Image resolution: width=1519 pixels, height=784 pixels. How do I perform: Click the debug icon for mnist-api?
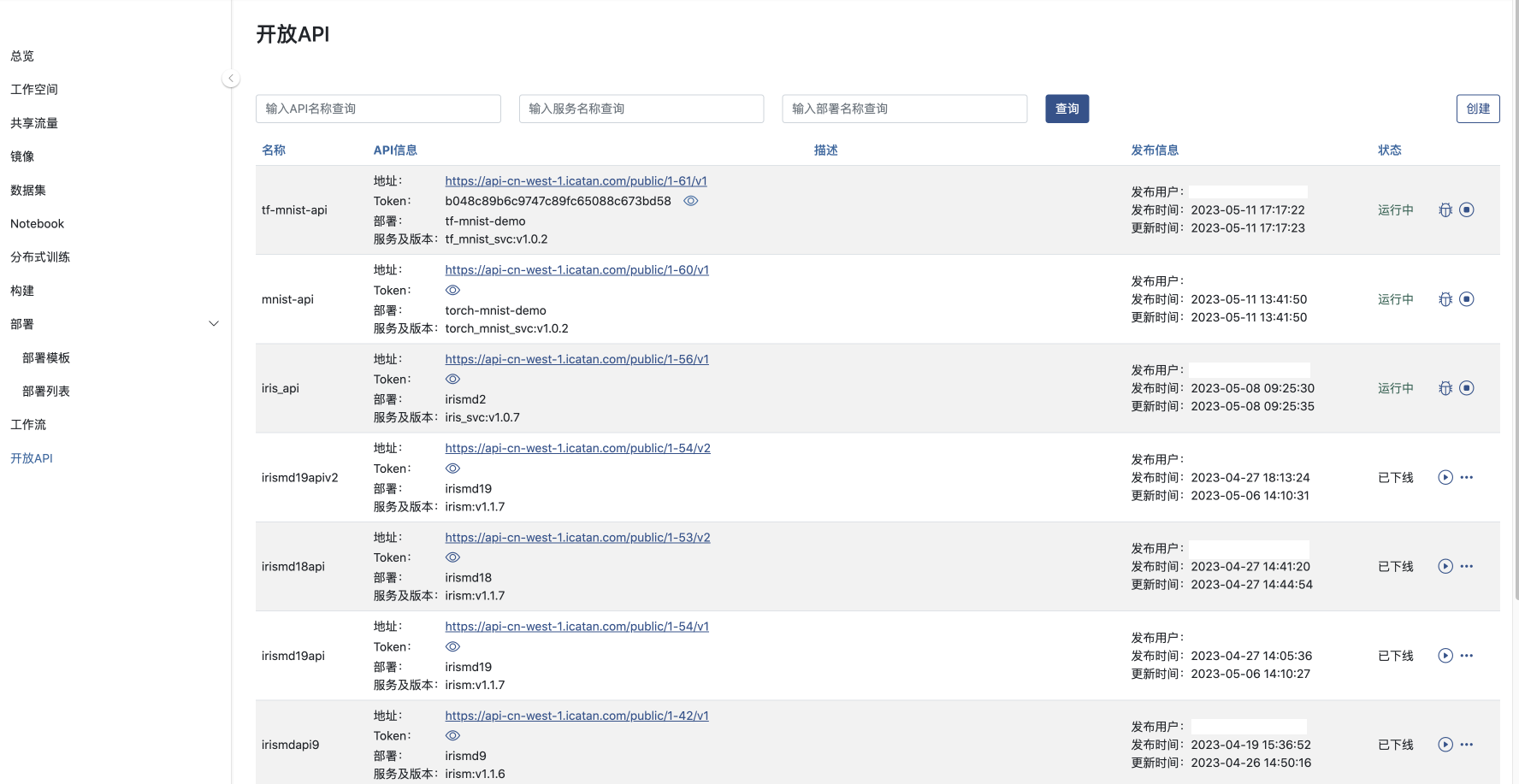coord(1445,299)
